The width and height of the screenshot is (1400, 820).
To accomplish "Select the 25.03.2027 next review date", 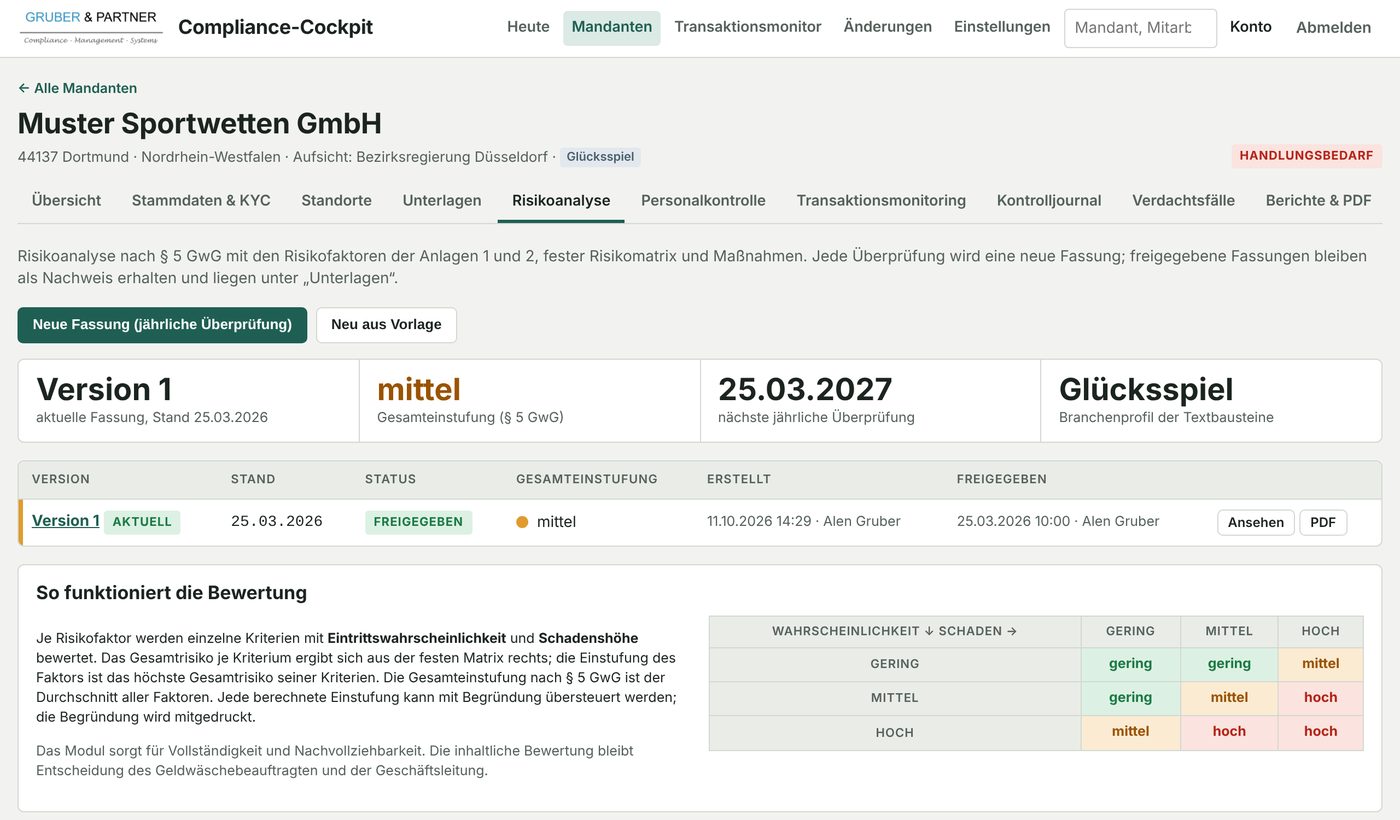I will (x=805, y=389).
